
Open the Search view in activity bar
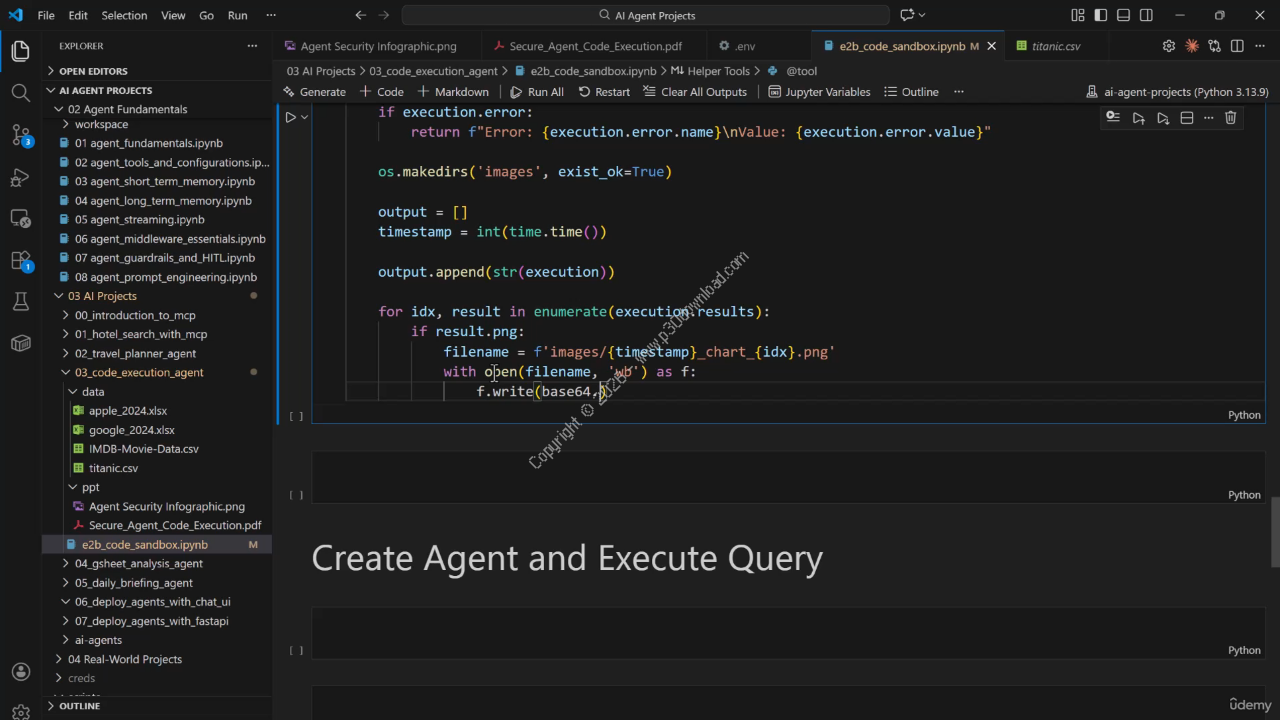20,93
